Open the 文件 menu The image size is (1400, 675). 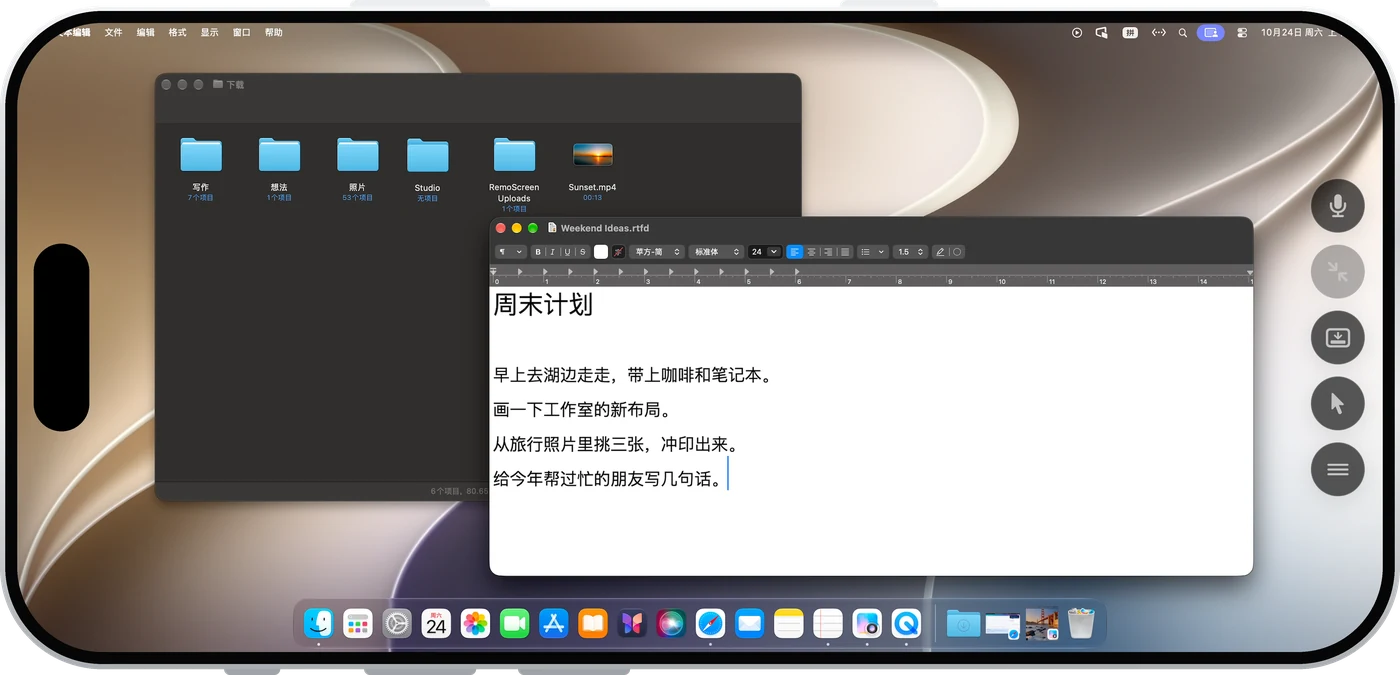click(114, 32)
